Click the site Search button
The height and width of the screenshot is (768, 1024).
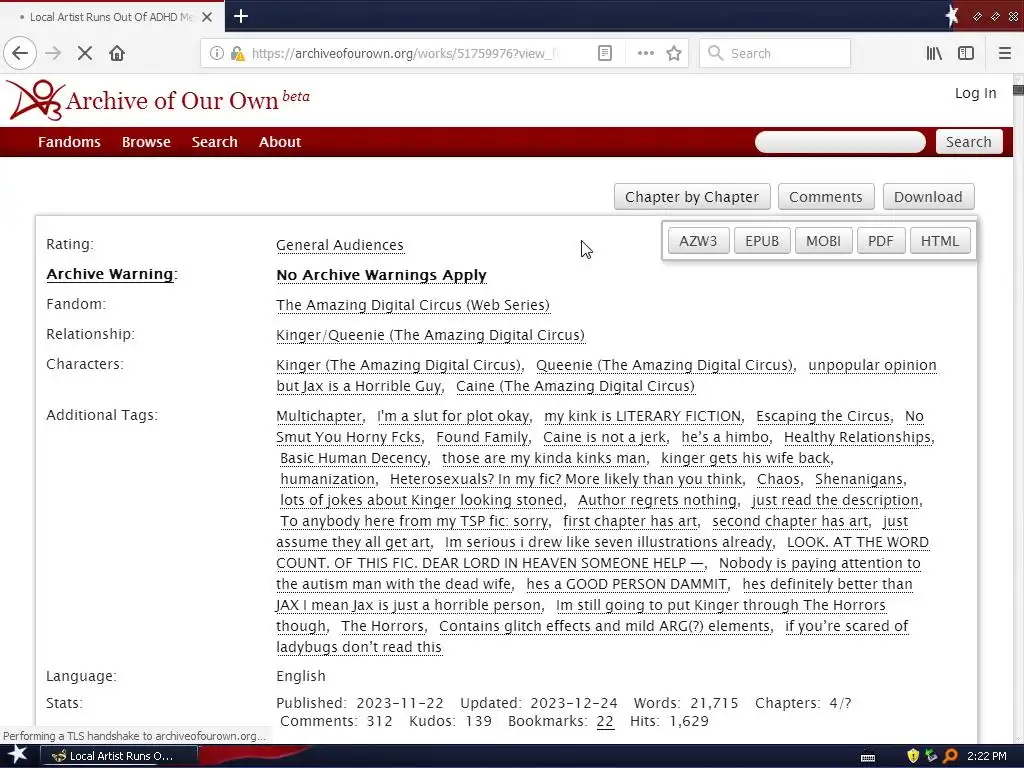tap(968, 142)
